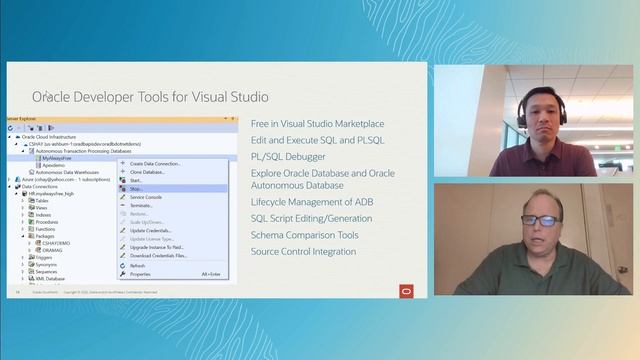Image resolution: width=640 pixels, height=360 pixels.
Task: Click the Connect to Server toolbar icon
Action: click(40, 128)
